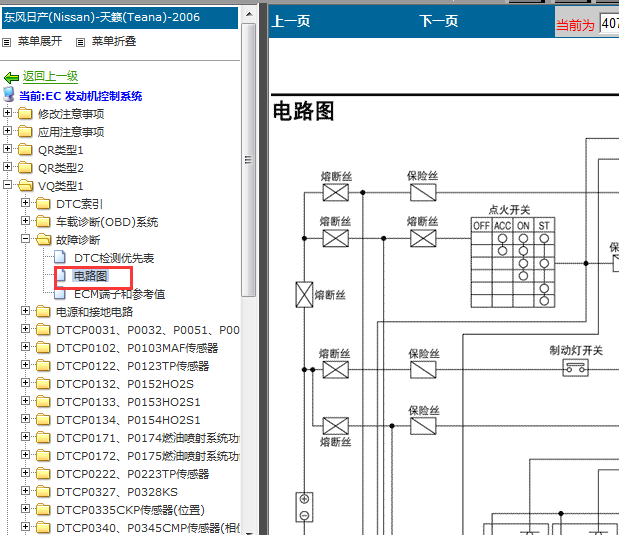Click the folder icon of 修改注意事项
This screenshot has width=619, height=535.
pyautogui.click(x=25, y=114)
